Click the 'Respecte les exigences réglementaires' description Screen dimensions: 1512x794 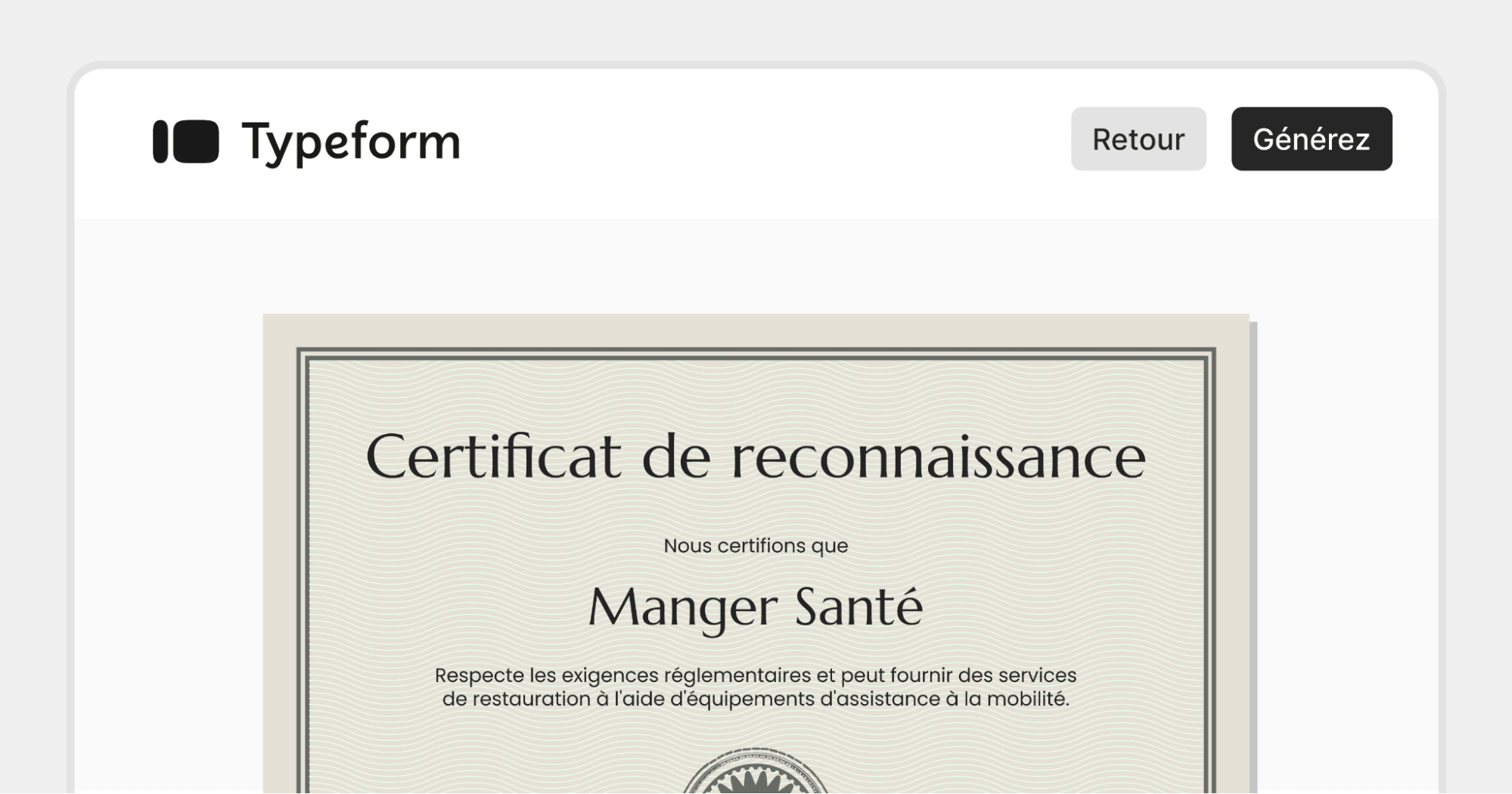click(x=756, y=687)
